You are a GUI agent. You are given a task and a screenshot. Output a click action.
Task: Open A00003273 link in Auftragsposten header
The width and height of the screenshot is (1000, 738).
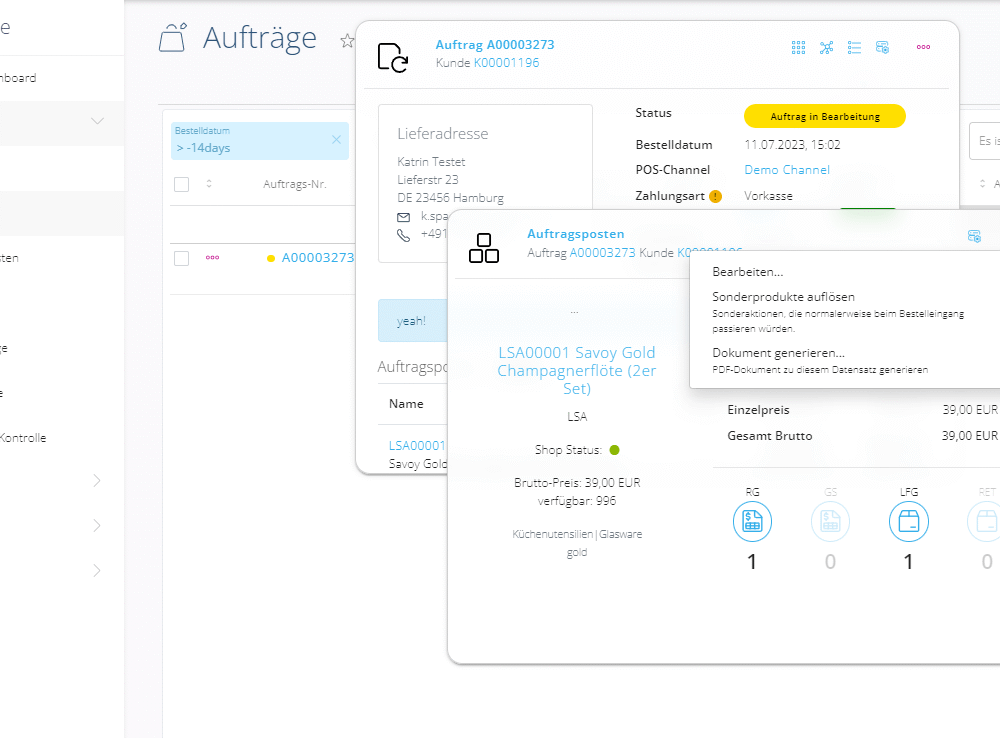[602, 253]
